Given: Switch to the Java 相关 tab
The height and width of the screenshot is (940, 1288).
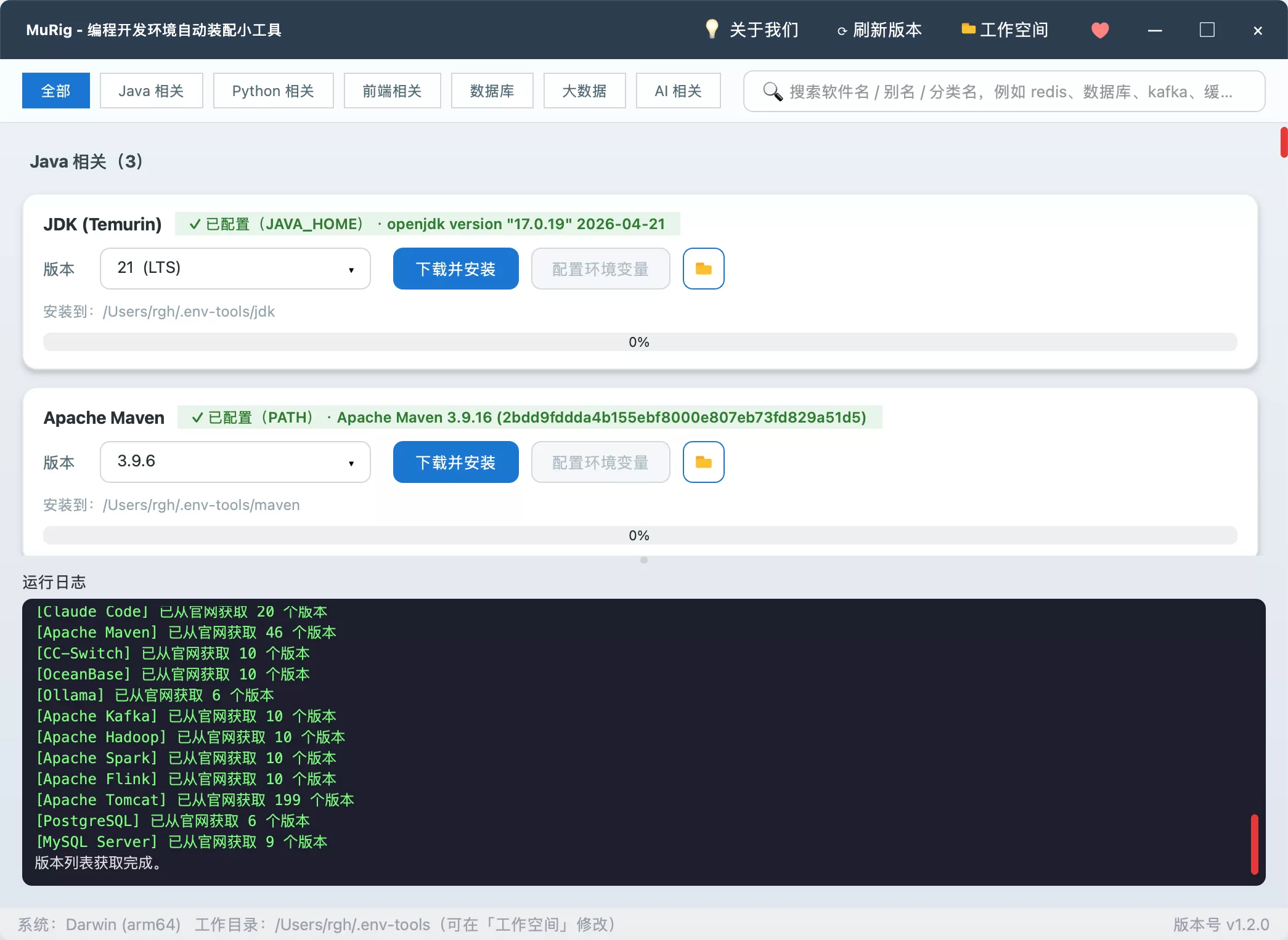Looking at the screenshot, I should (x=151, y=91).
